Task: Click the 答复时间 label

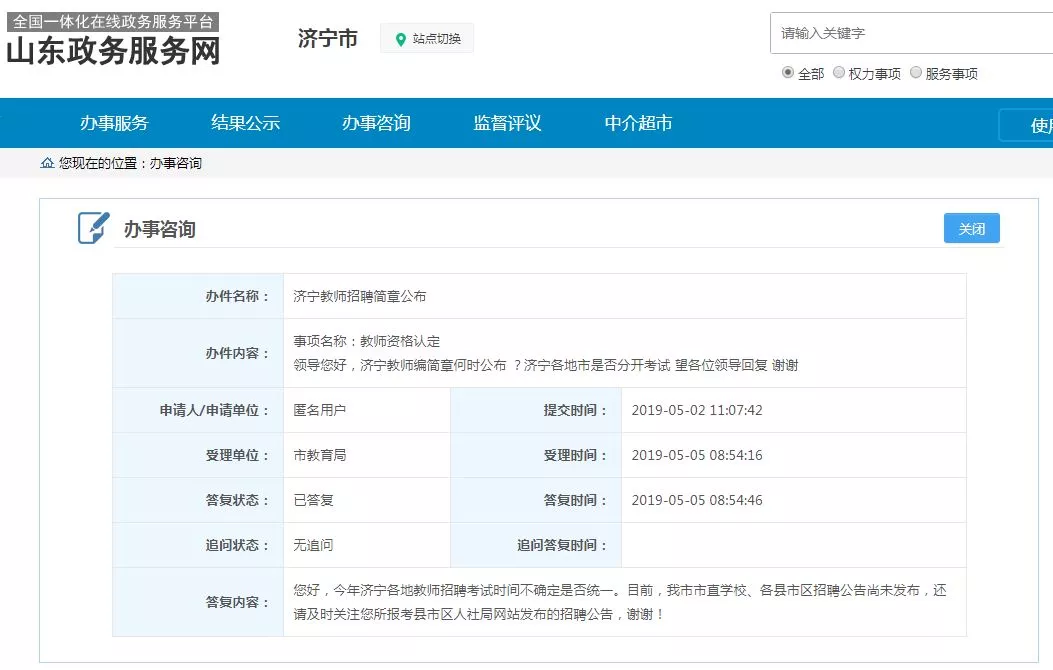Action: click(x=576, y=500)
